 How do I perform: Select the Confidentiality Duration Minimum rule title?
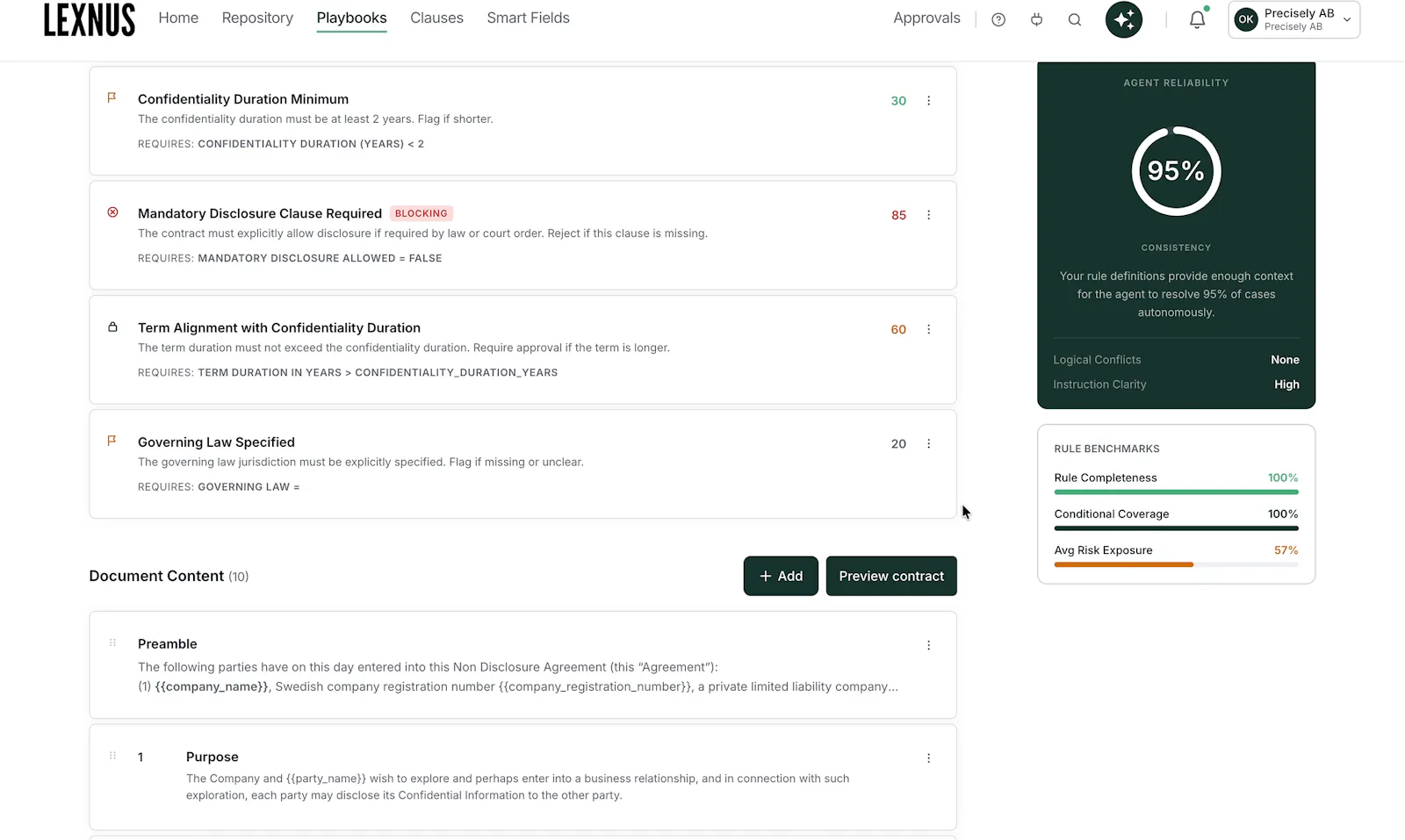click(x=243, y=99)
